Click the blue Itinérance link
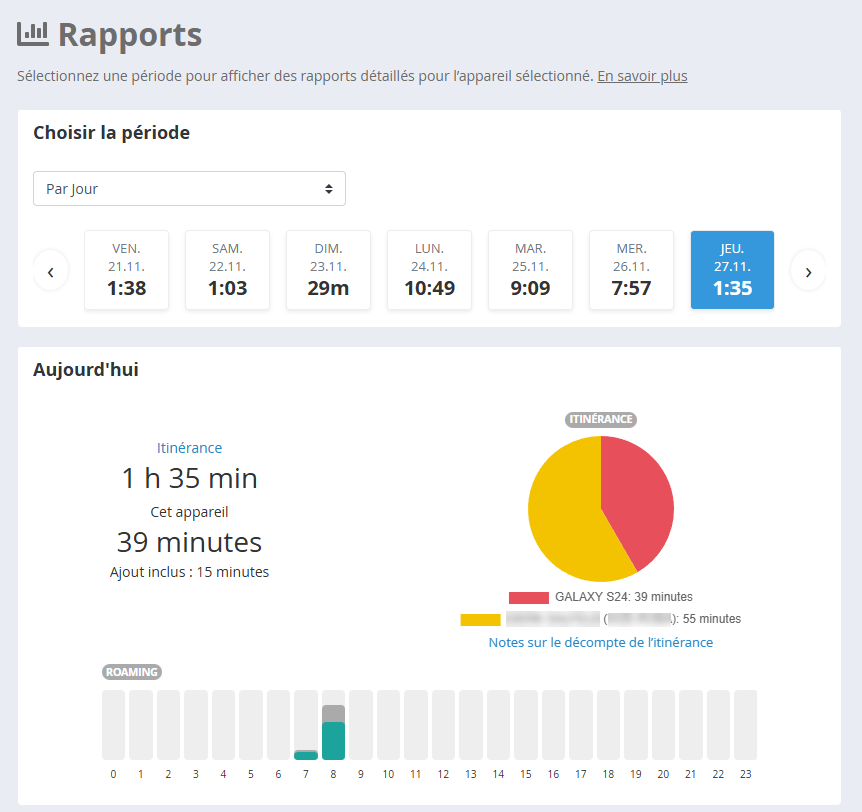Image resolution: width=862 pixels, height=812 pixels. click(189, 448)
